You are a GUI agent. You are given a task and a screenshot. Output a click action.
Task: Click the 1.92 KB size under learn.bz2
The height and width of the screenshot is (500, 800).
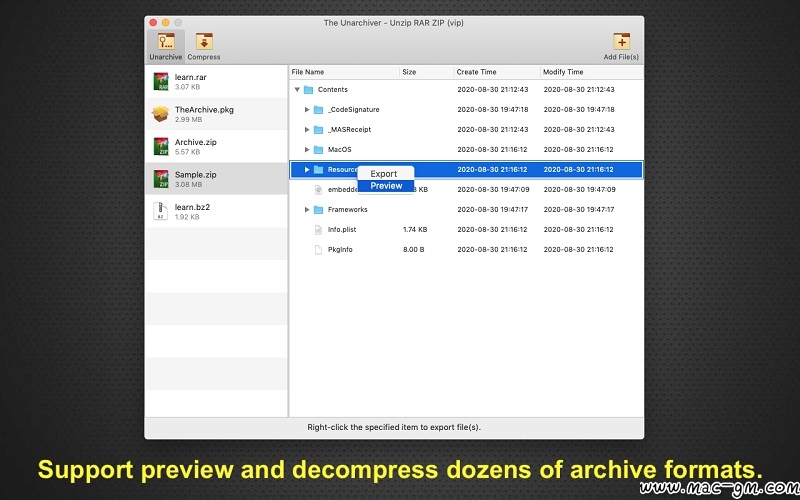click(187, 217)
